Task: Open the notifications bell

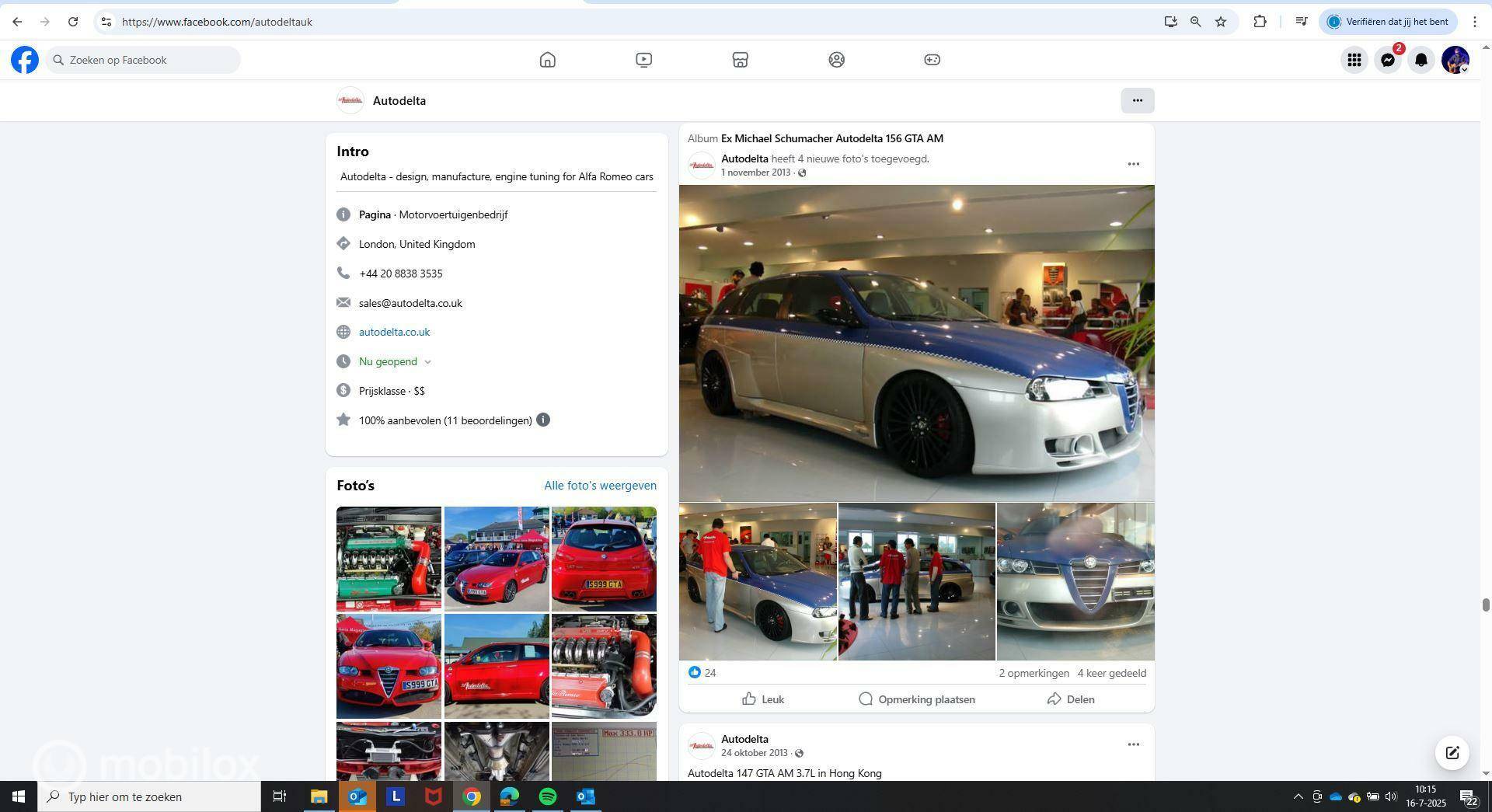Action: pyautogui.click(x=1421, y=60)
